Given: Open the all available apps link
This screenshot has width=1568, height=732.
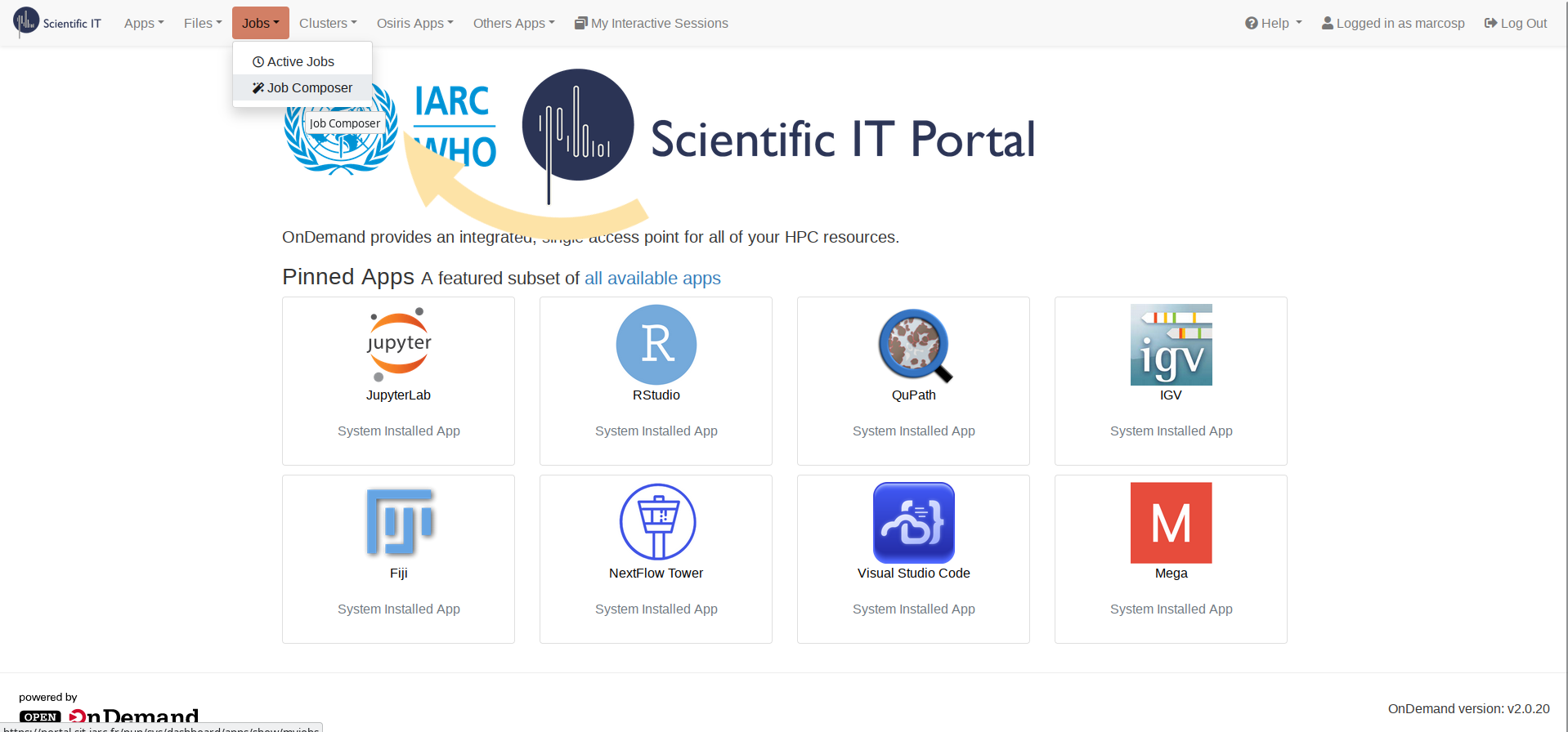Looking at the screenshot, I should tap(652, 279).
